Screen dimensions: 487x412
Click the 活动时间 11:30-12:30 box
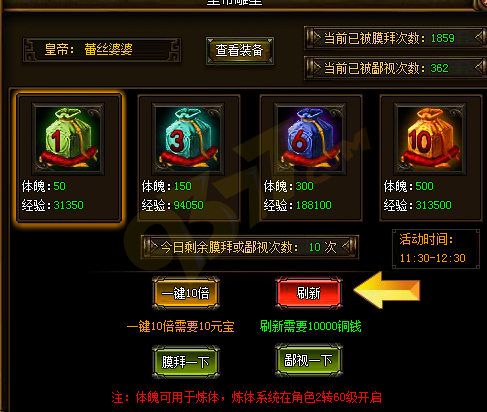(x=436, y=249)
